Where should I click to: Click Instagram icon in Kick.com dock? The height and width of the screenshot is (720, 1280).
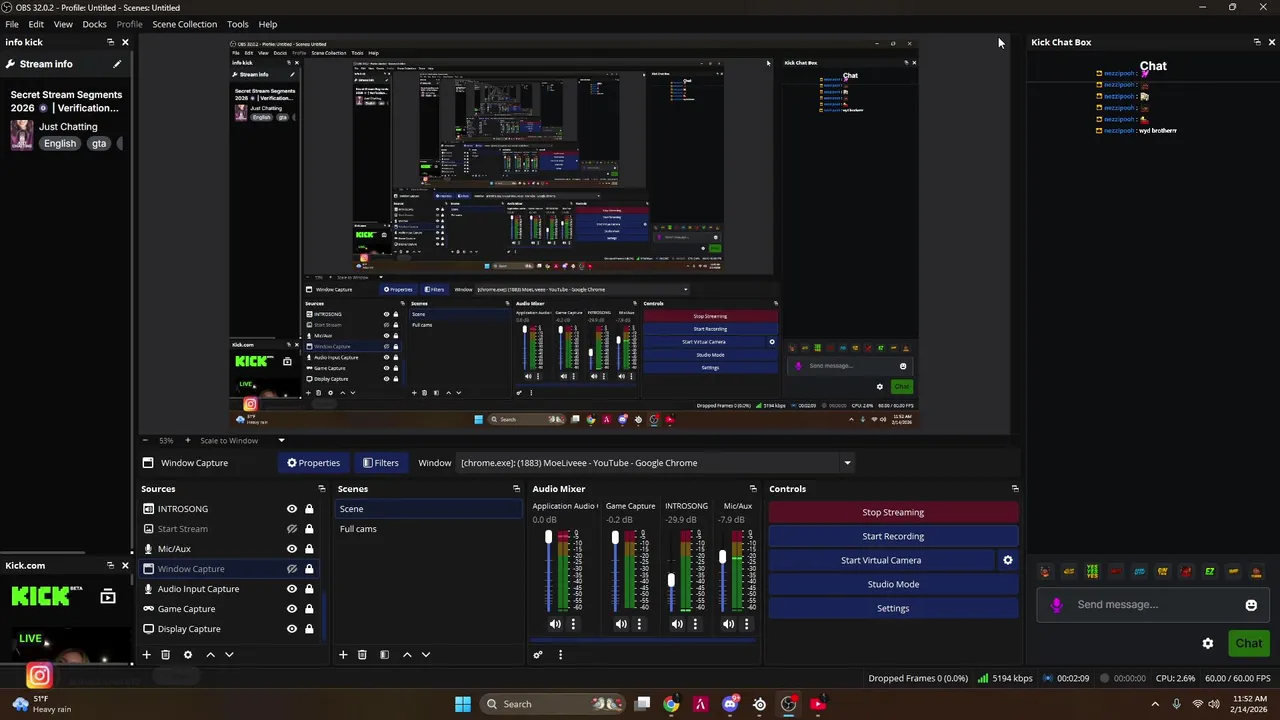(x=39, y=676)
